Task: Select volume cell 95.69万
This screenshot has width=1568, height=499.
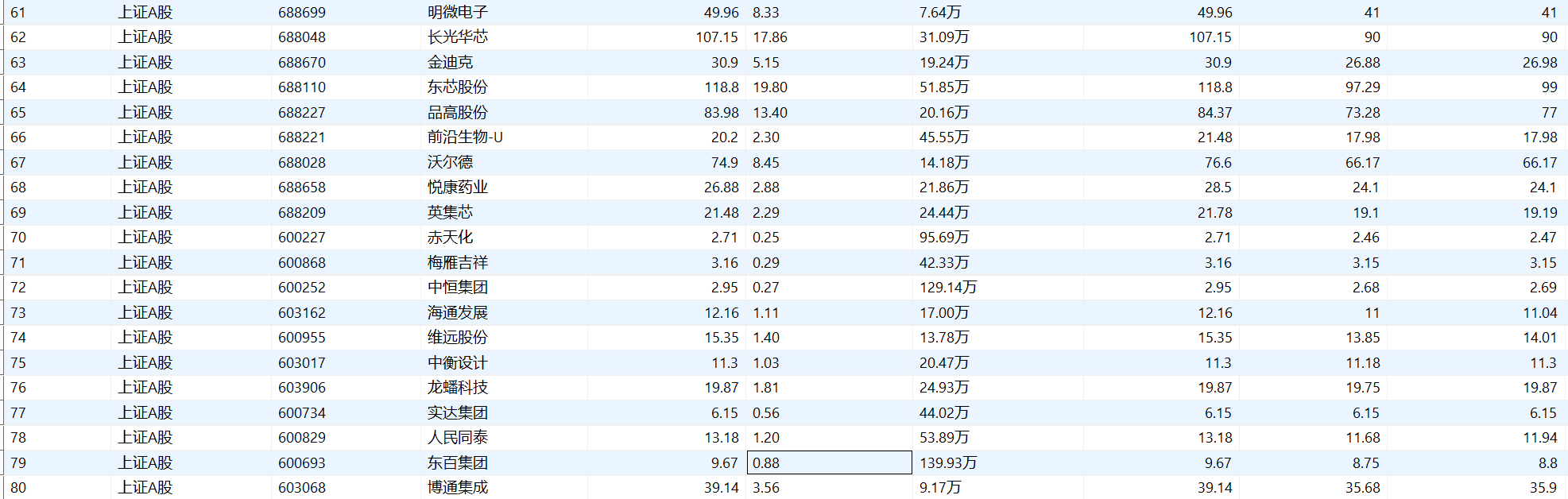Action: [x=944, y=238]
